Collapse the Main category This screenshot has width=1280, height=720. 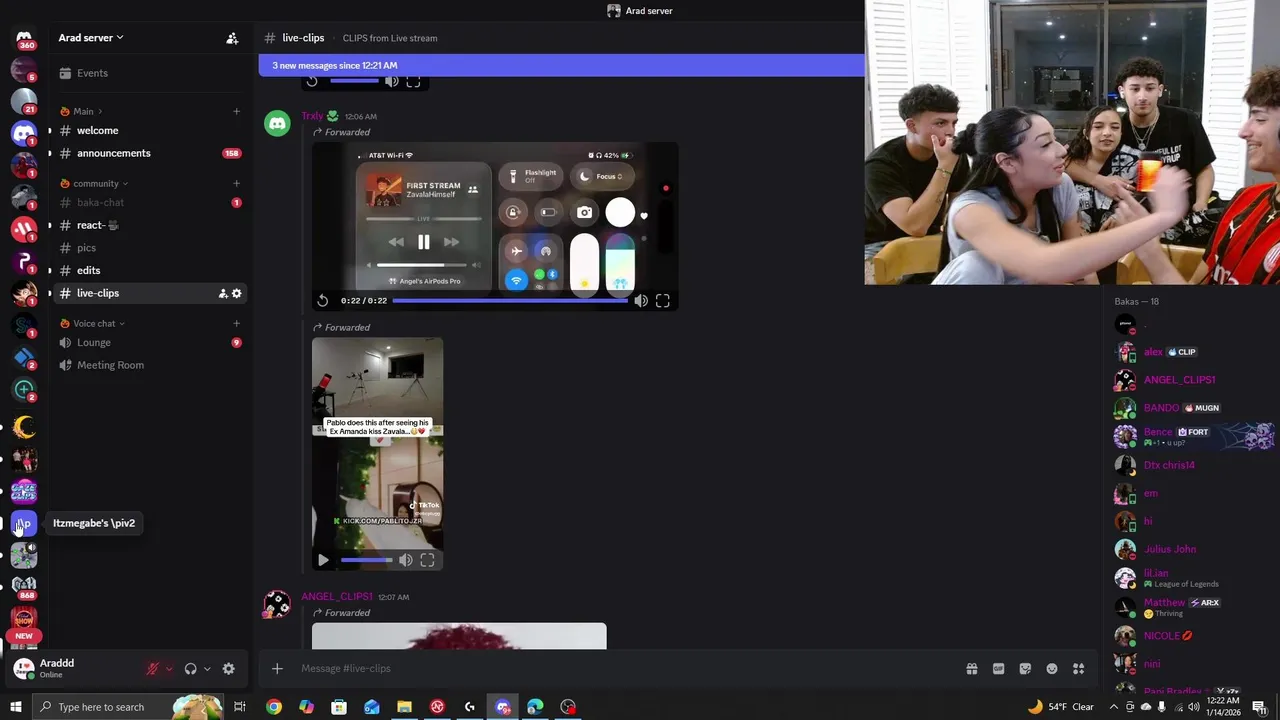click(83, 111)
